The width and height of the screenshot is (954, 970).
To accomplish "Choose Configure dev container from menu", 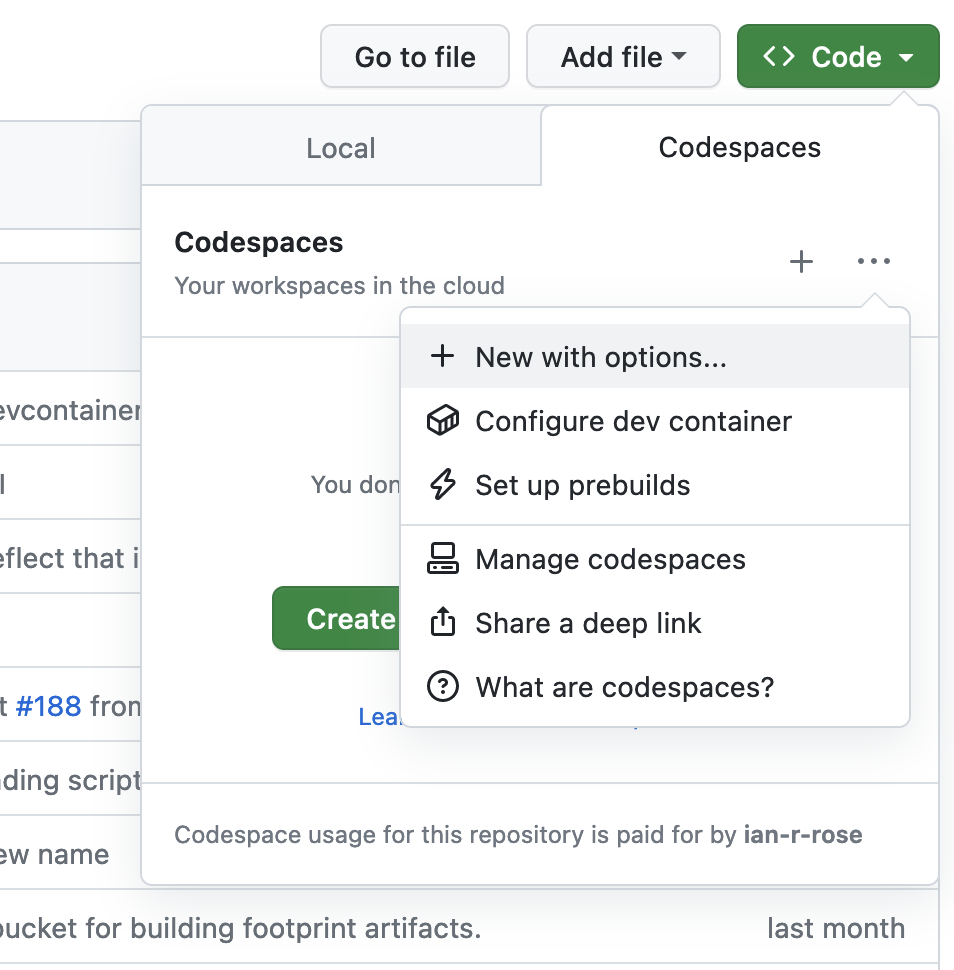I will pyautogui.click(x=655, y=421).
